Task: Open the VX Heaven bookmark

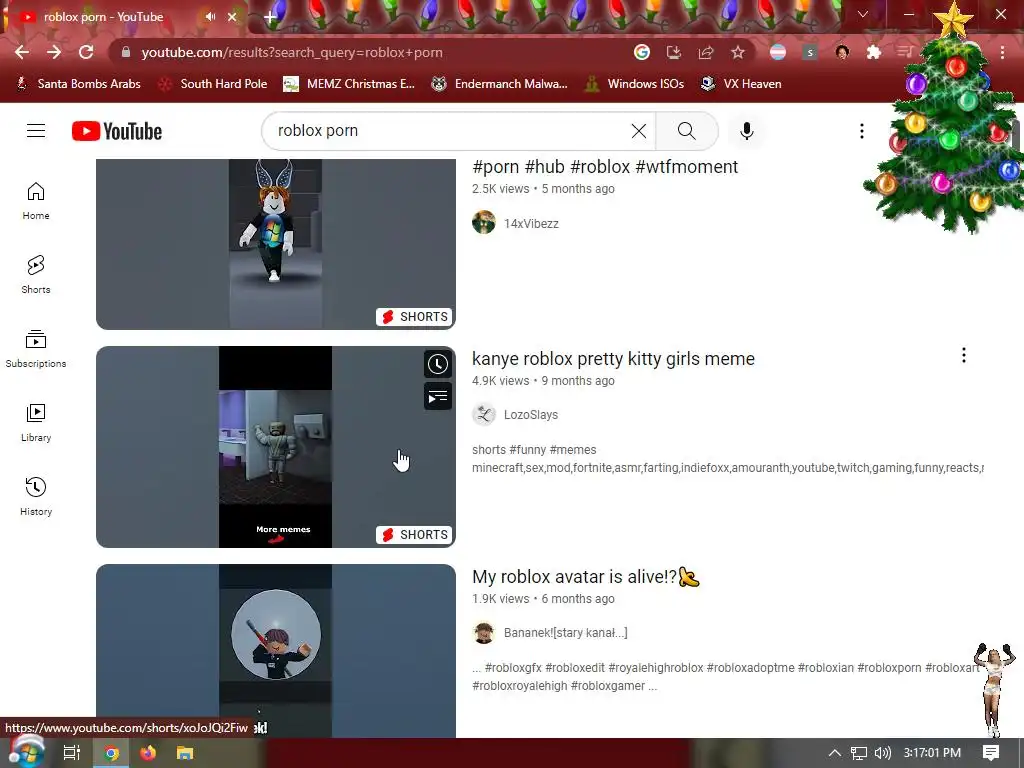Action: pyautogui.click(x=741, y=84)
